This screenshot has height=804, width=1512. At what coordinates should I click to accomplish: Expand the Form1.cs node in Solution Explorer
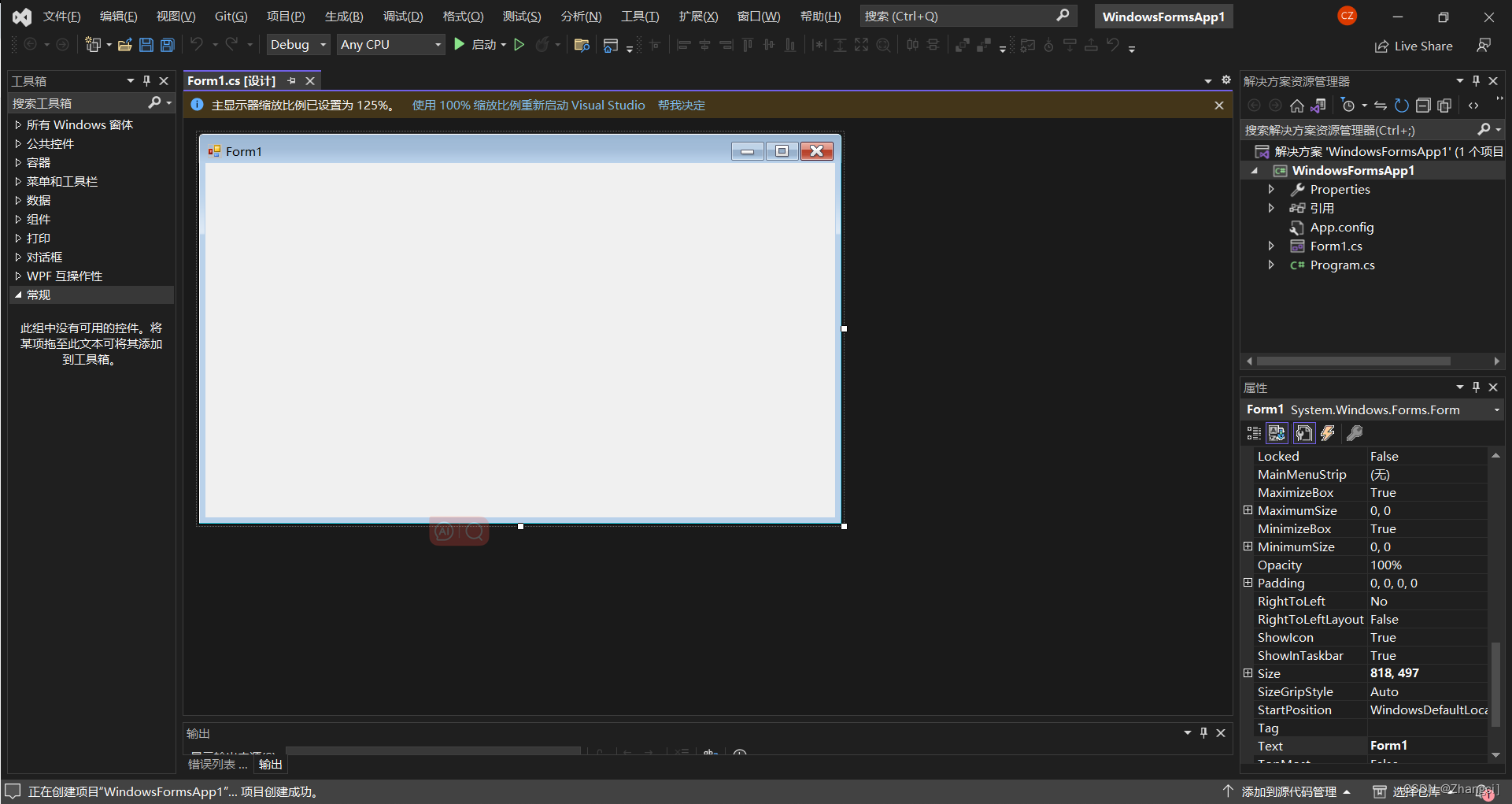1271,246
